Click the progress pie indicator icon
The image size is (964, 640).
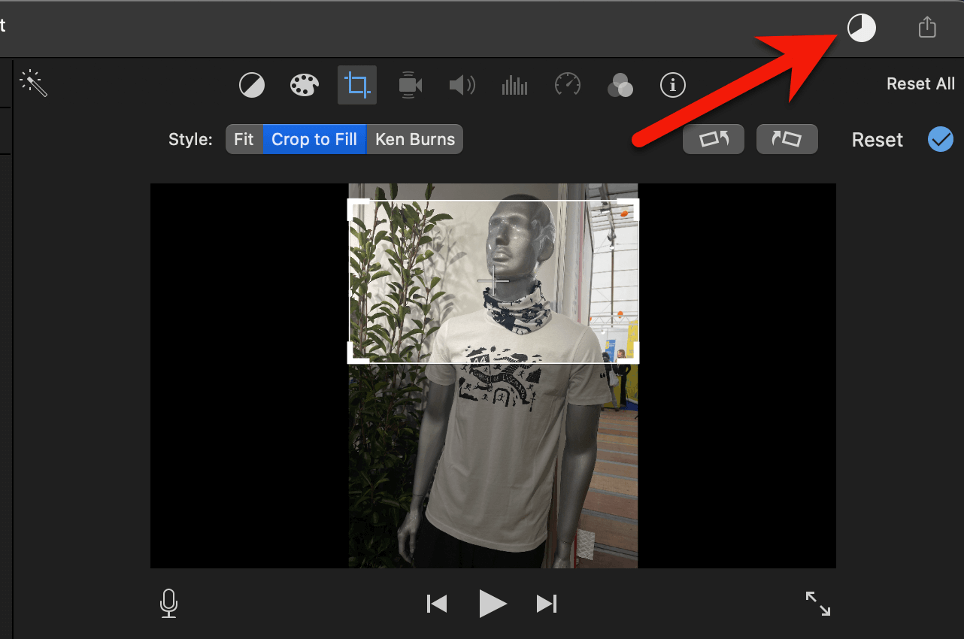tap(861, 28)
